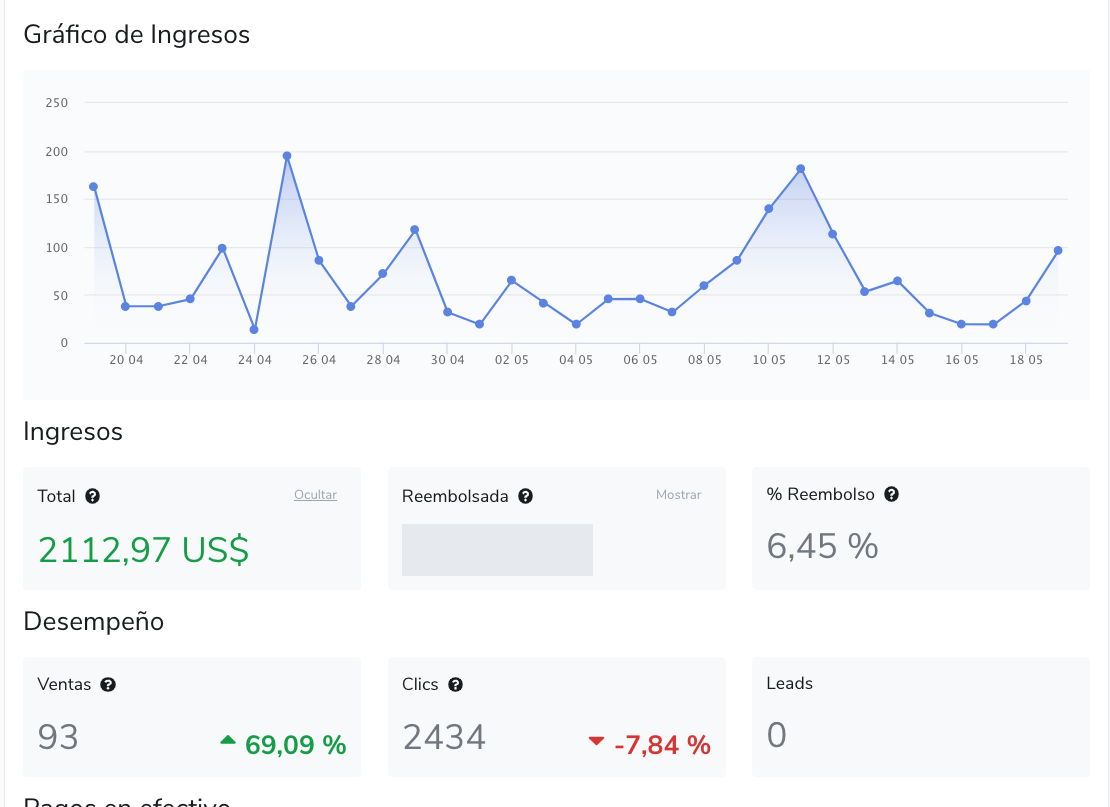The height and width of the screenshot is (807, 1110).
Task: Click the 250 y-axis label
Action: coord(57,103)
